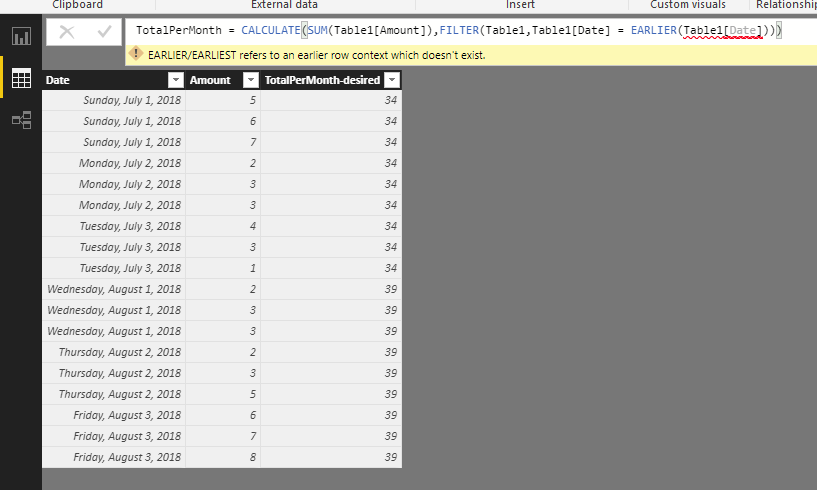Click the Clipboard ribbon group label
The width and height of the screenshot is (817, 490).
pyautogui.click(x=77, y=5)
